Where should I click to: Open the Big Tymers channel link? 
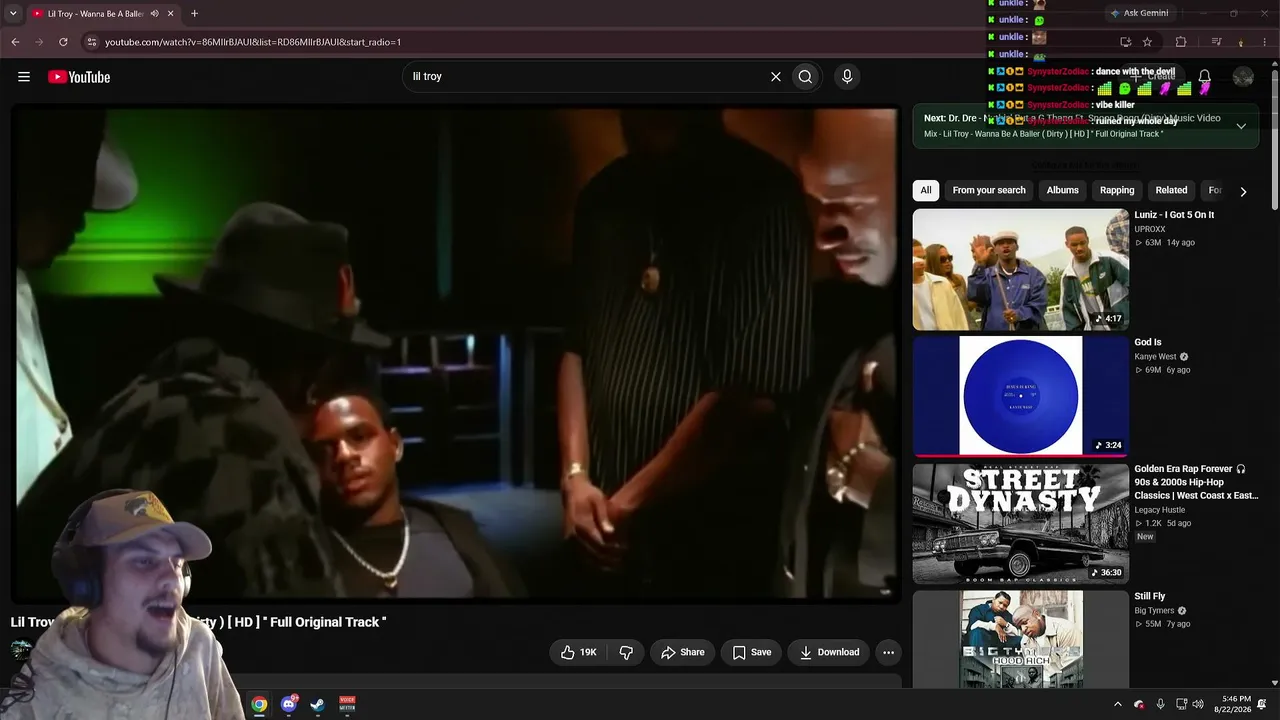[x=1154, y=610]
